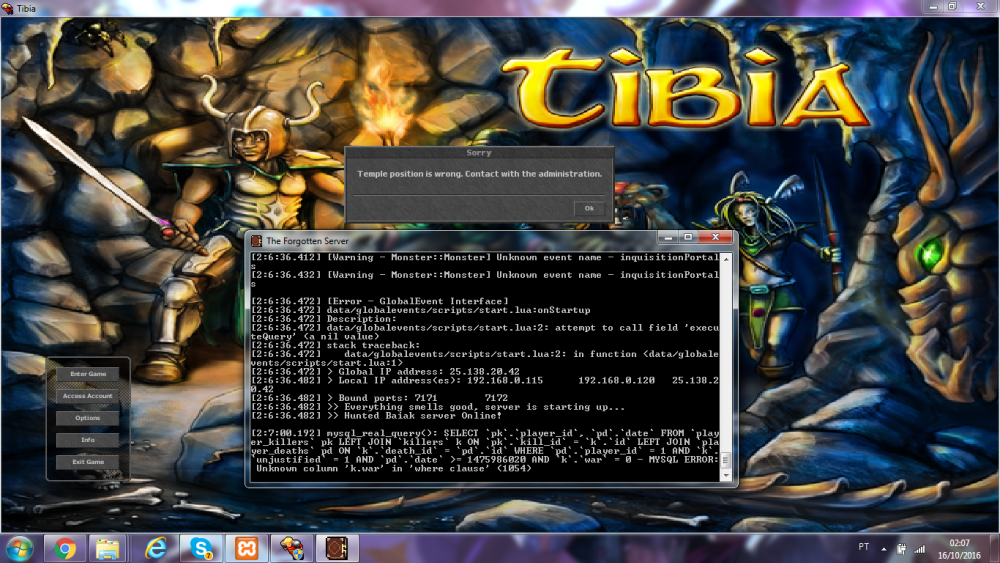Close the Tibia client window
Viewport: 1000px width, 563px height.
(x=981, y=7)
